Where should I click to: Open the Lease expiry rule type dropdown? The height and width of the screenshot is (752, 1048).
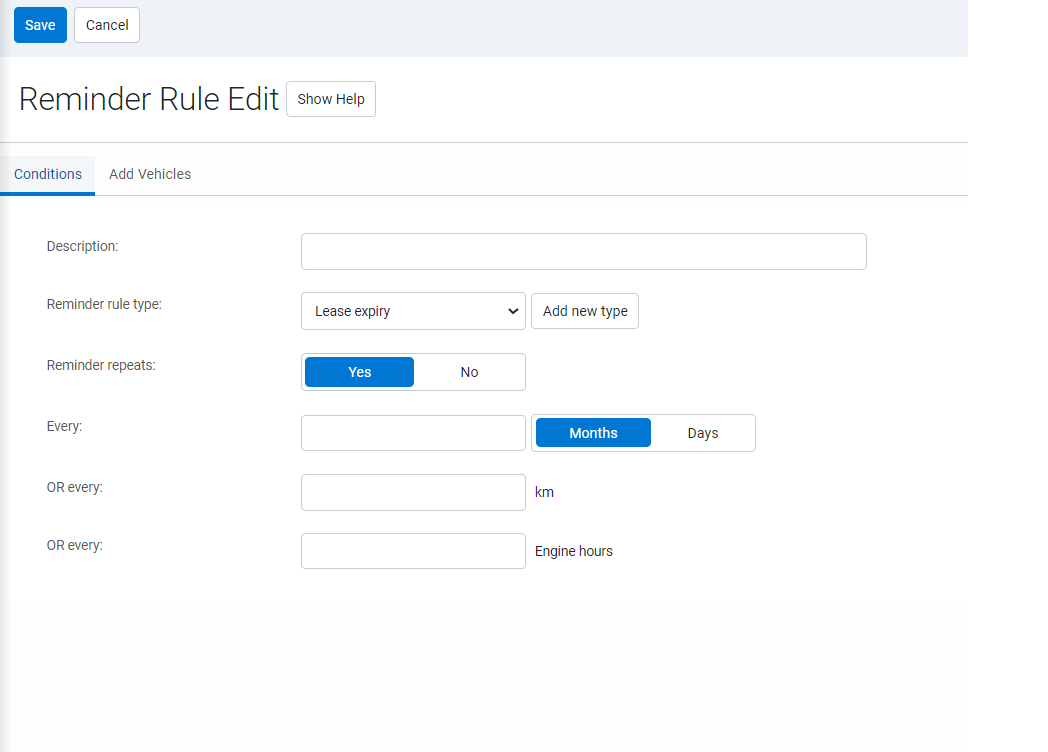tap(413, 311)
